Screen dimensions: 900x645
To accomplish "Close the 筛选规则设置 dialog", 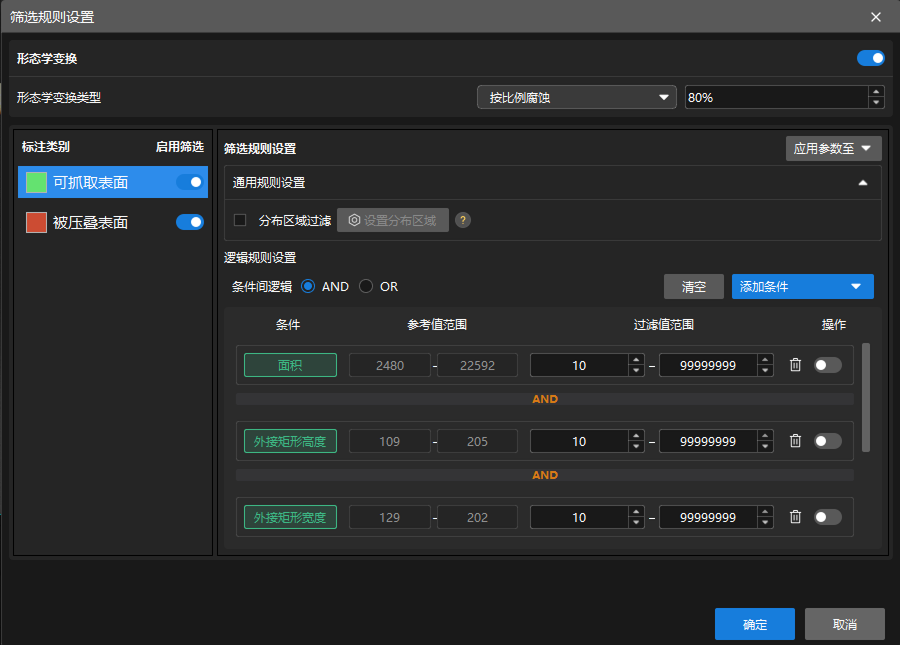I will click(x=875, y=17).
